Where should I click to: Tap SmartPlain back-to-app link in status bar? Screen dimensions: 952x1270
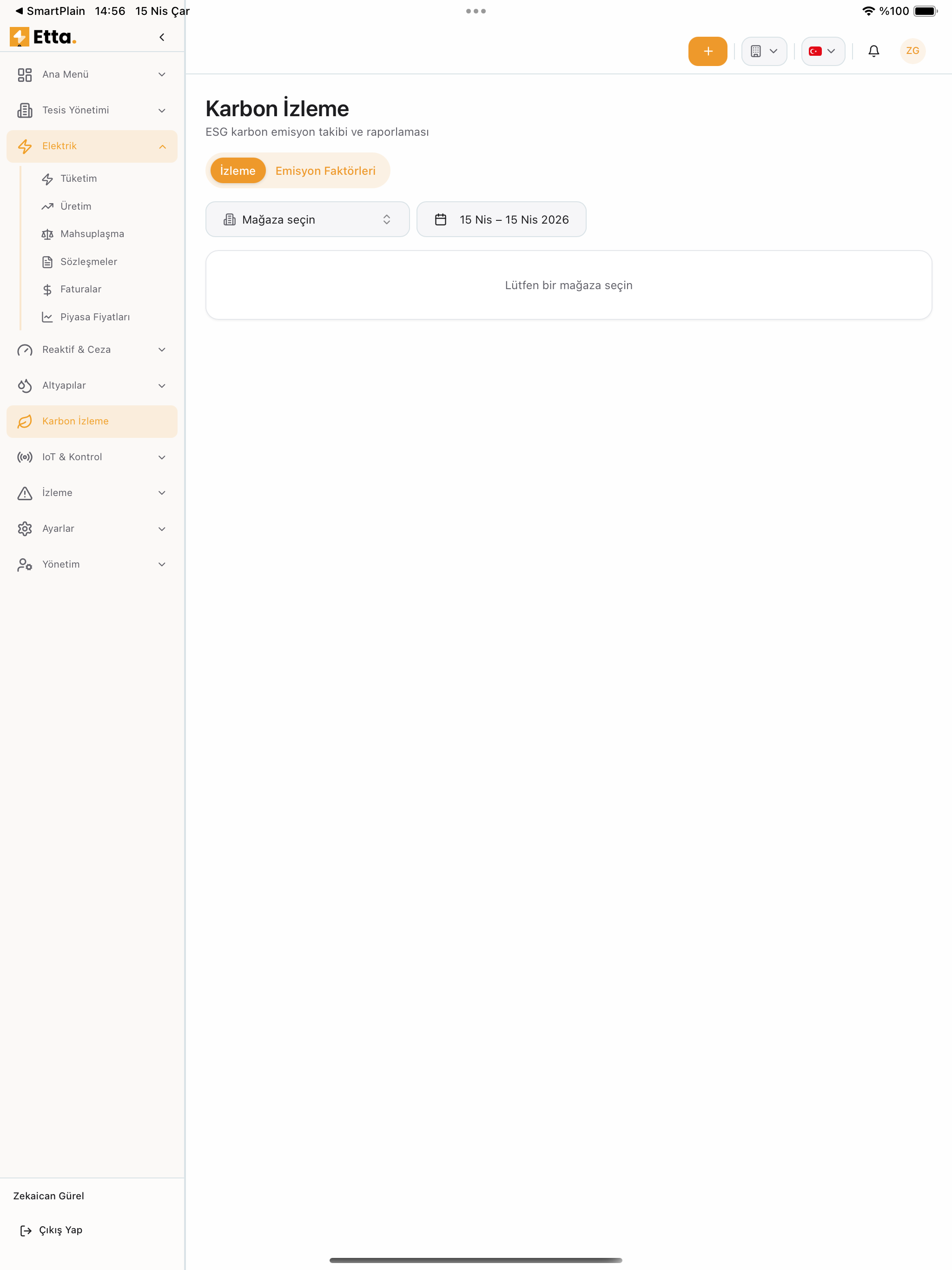50,11
